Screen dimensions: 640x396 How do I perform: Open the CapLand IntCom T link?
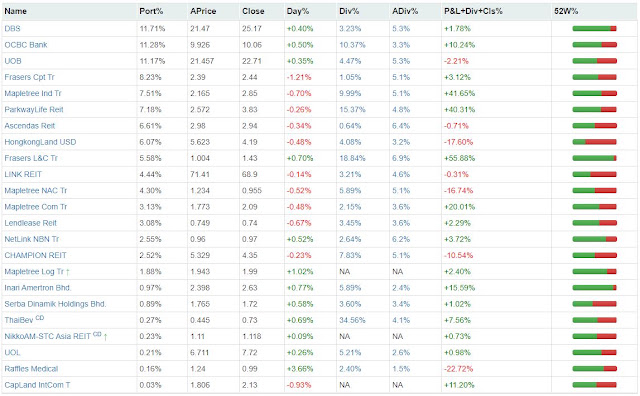37,385
